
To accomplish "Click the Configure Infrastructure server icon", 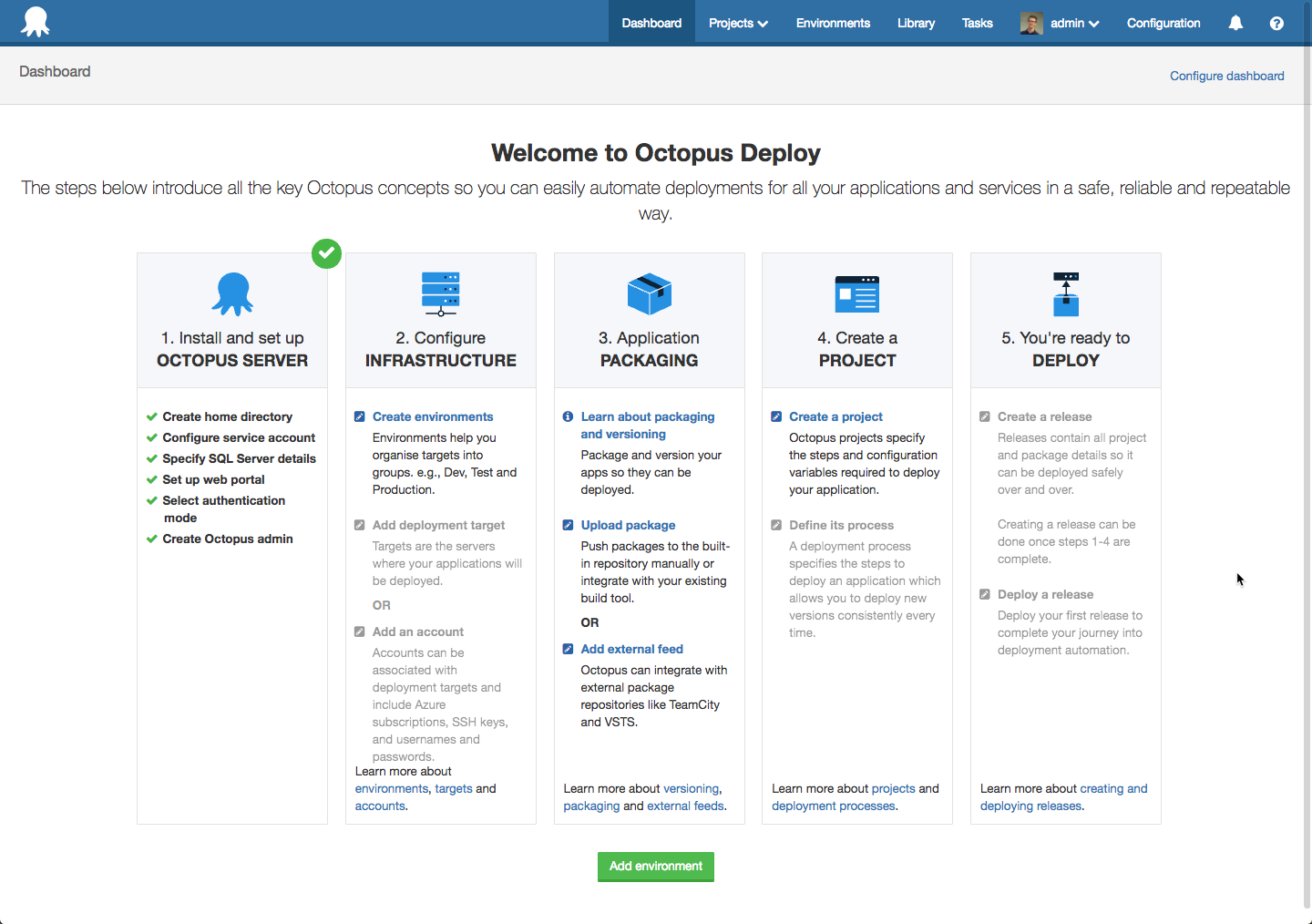I will click(441, 293).
